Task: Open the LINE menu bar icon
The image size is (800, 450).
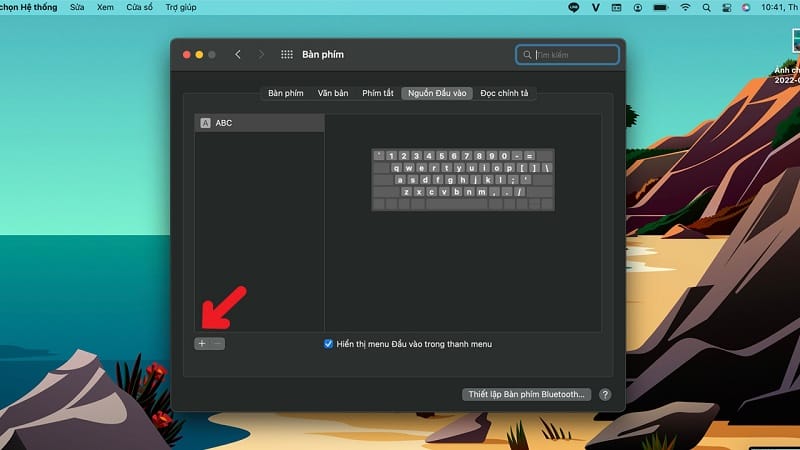Action: tap(574, 7)
